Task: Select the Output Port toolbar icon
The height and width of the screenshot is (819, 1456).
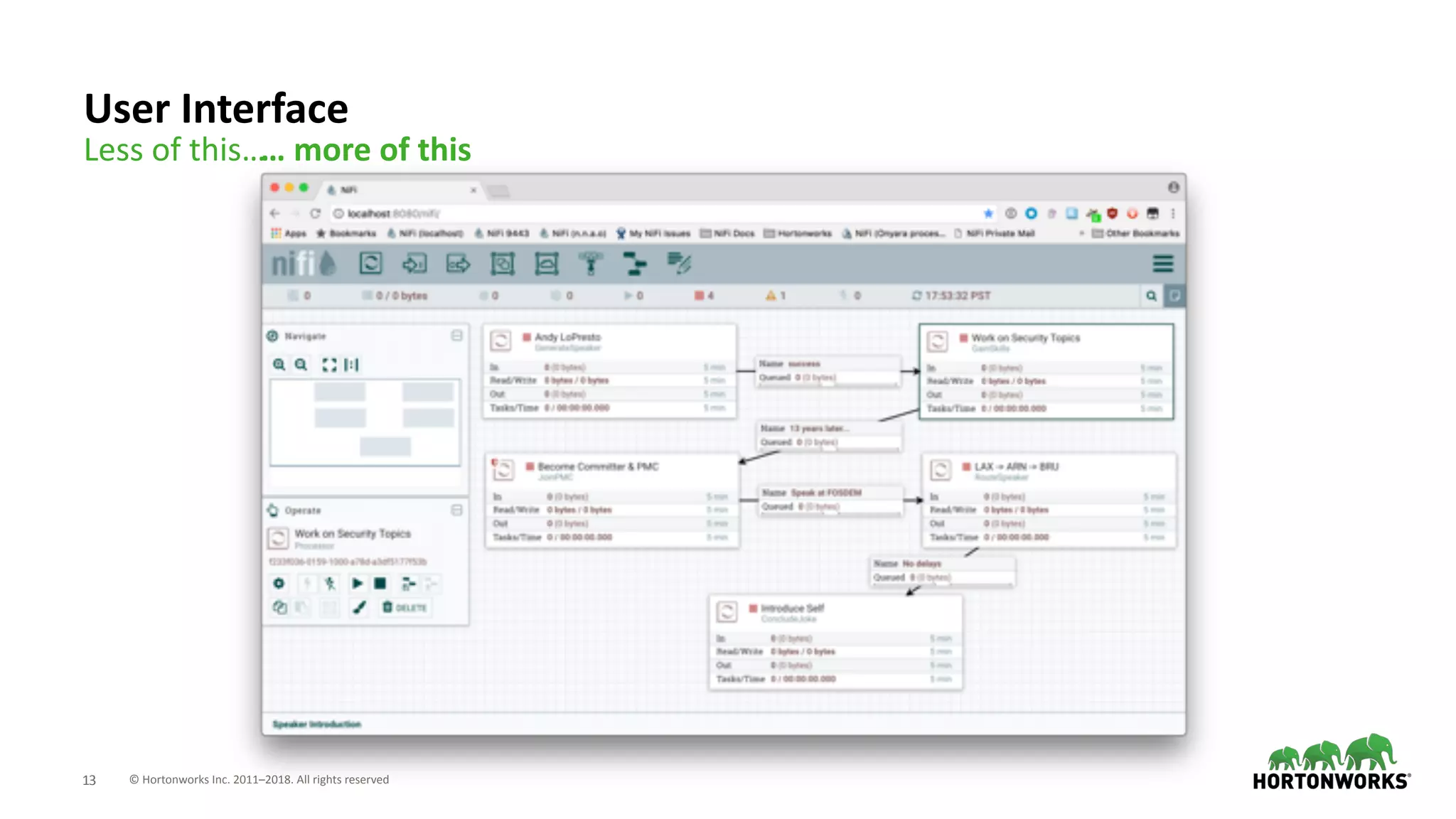Action: (459, 264)
